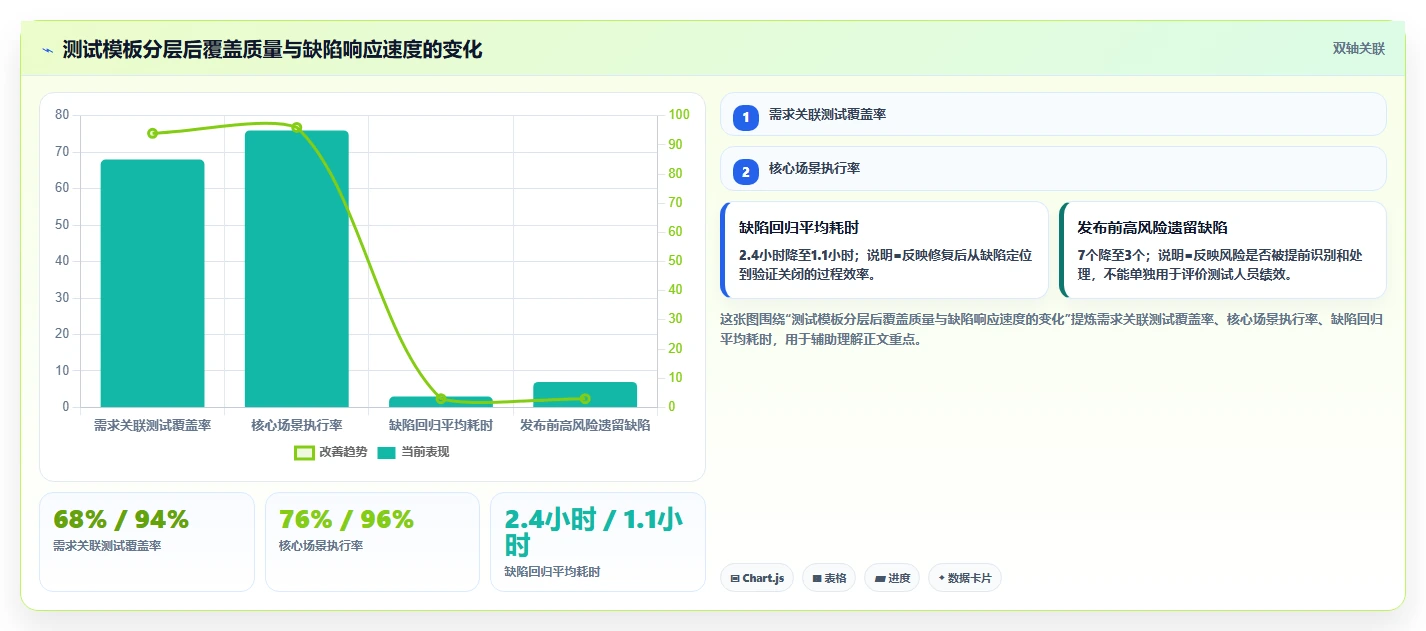Viewport: 1426px width, 631px height.
Task: Click the 2.4小时 / 1.1小时 stat value
Action: (x=593, y=532)
